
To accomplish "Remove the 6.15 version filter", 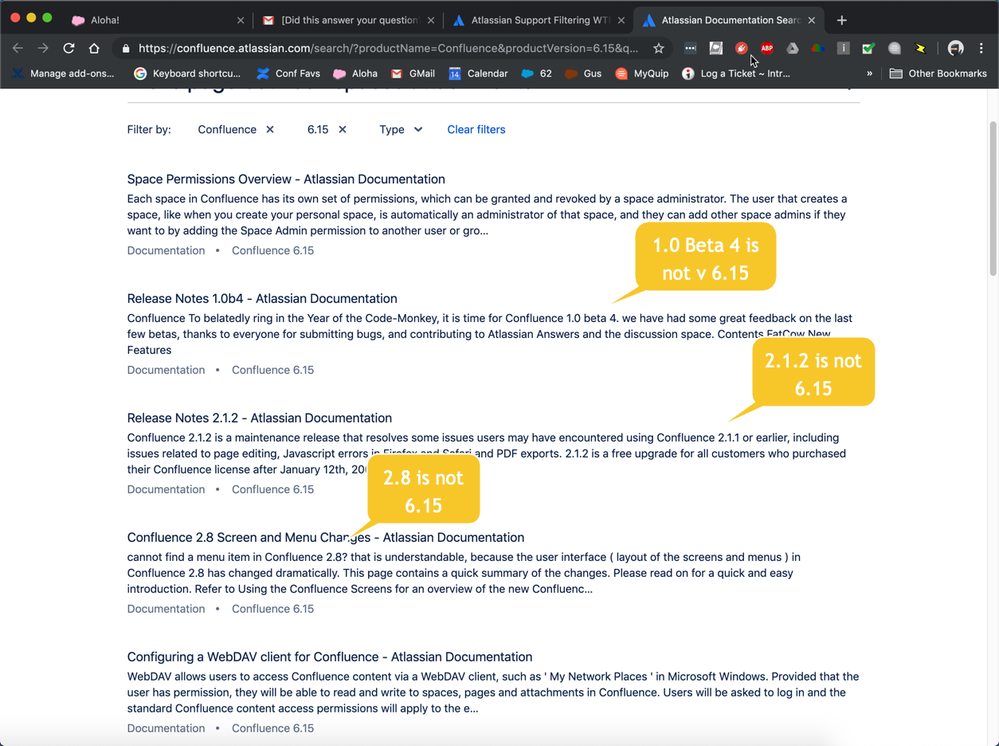I will [342, 129].
